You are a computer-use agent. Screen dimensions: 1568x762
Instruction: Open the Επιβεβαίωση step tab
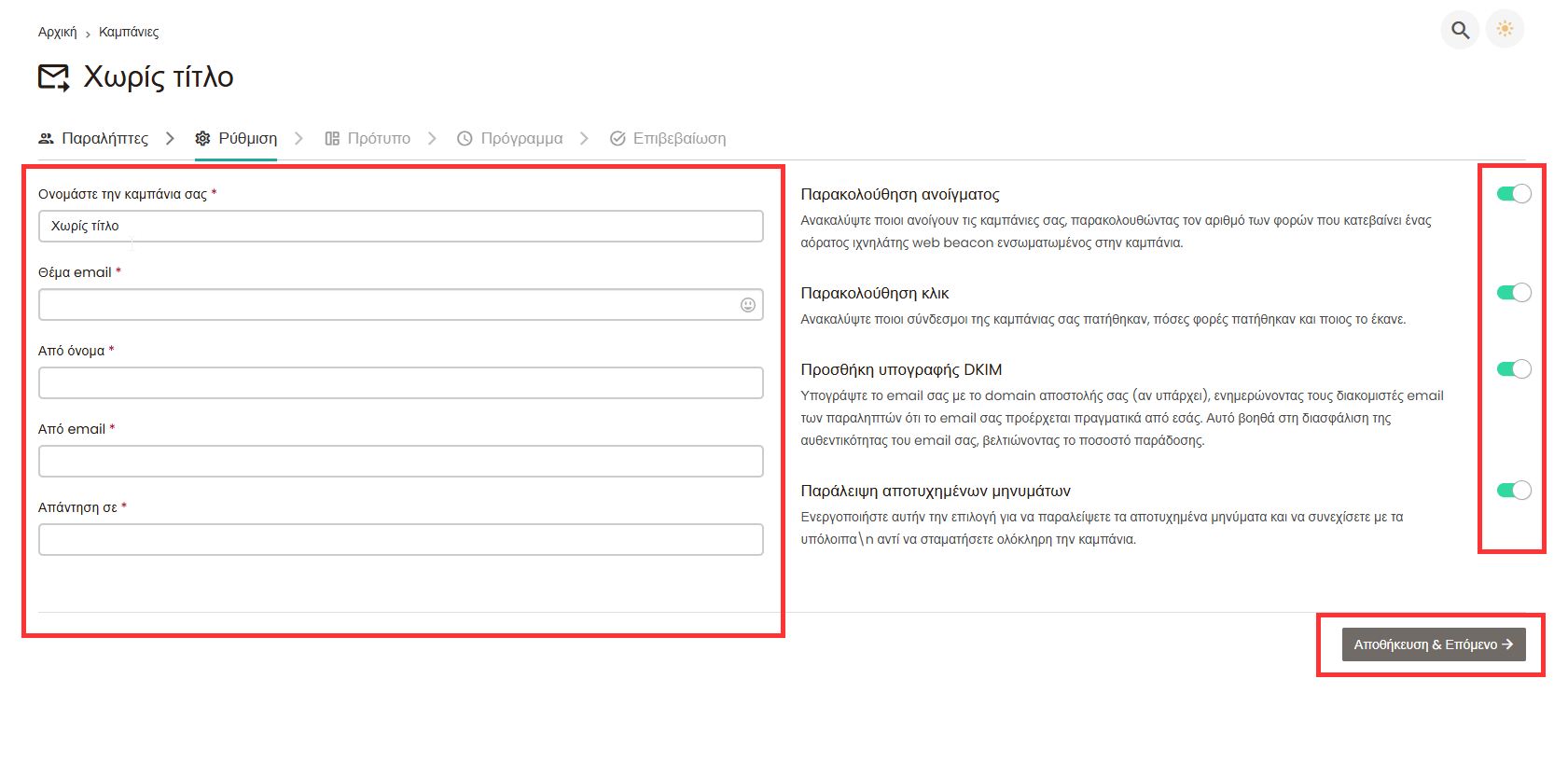(x=668, y=138)
